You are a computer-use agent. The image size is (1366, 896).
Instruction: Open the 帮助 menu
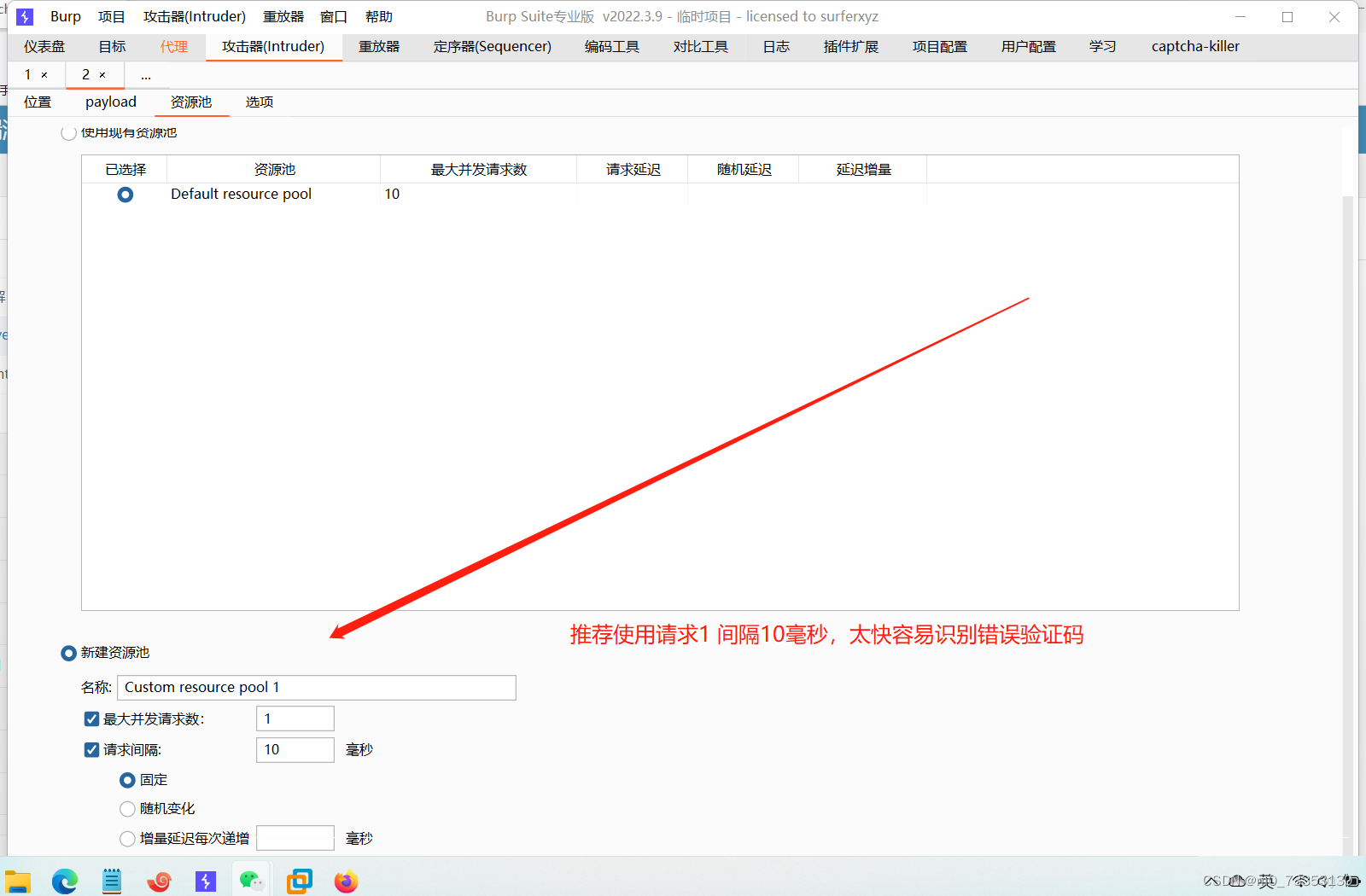tap(379, 17)
